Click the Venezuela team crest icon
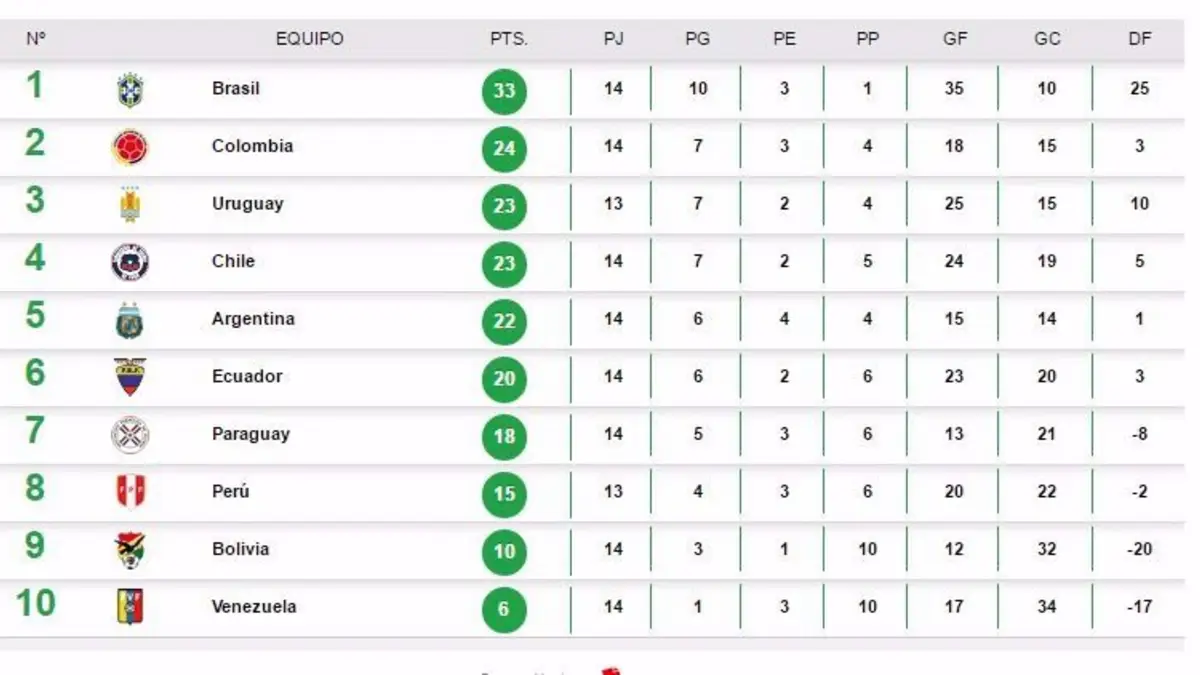This screenshot has width=1200, height=675. click(x=130, y=607)
